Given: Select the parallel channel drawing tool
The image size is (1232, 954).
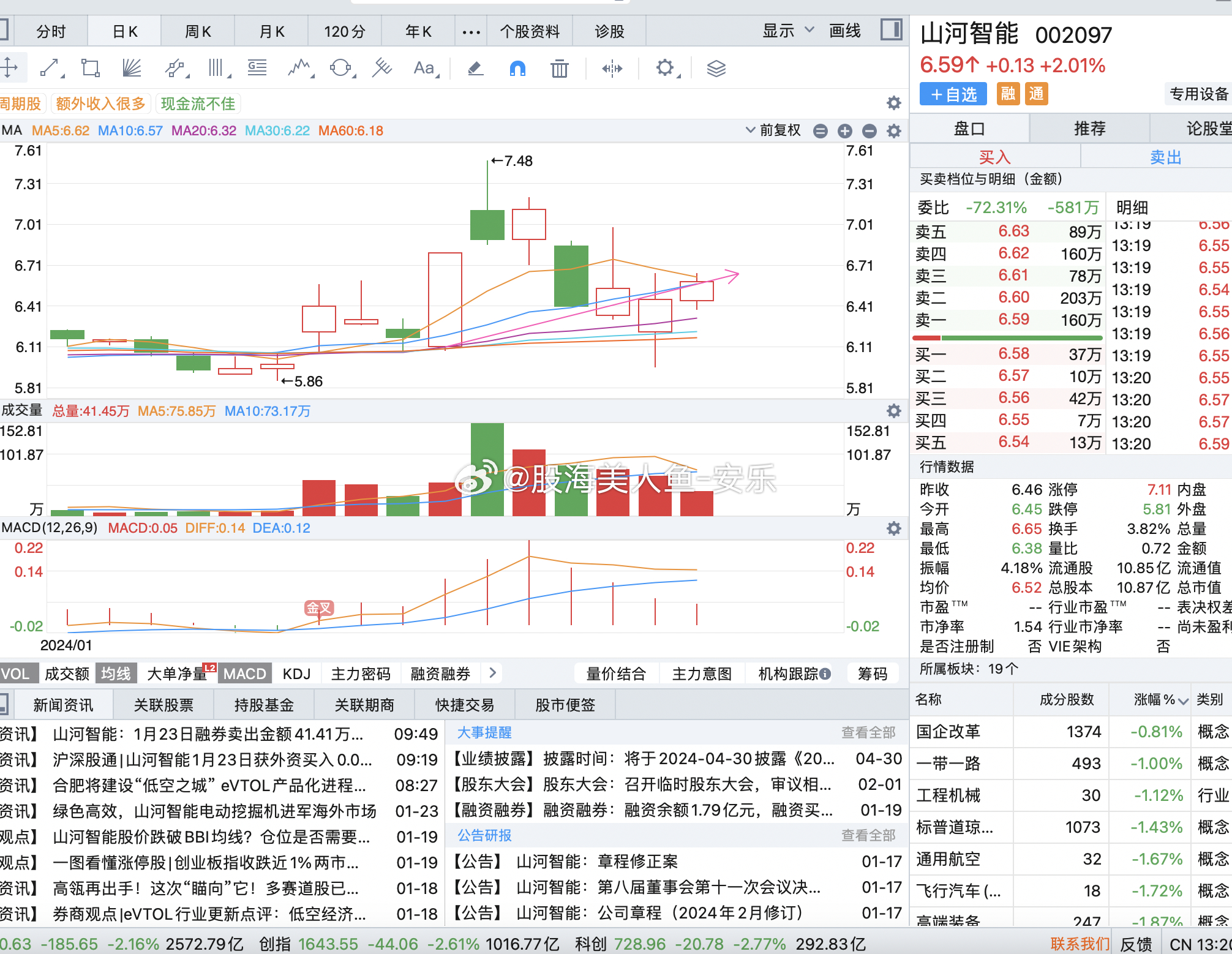Looking at the screenshot, I should coord(176,67).
